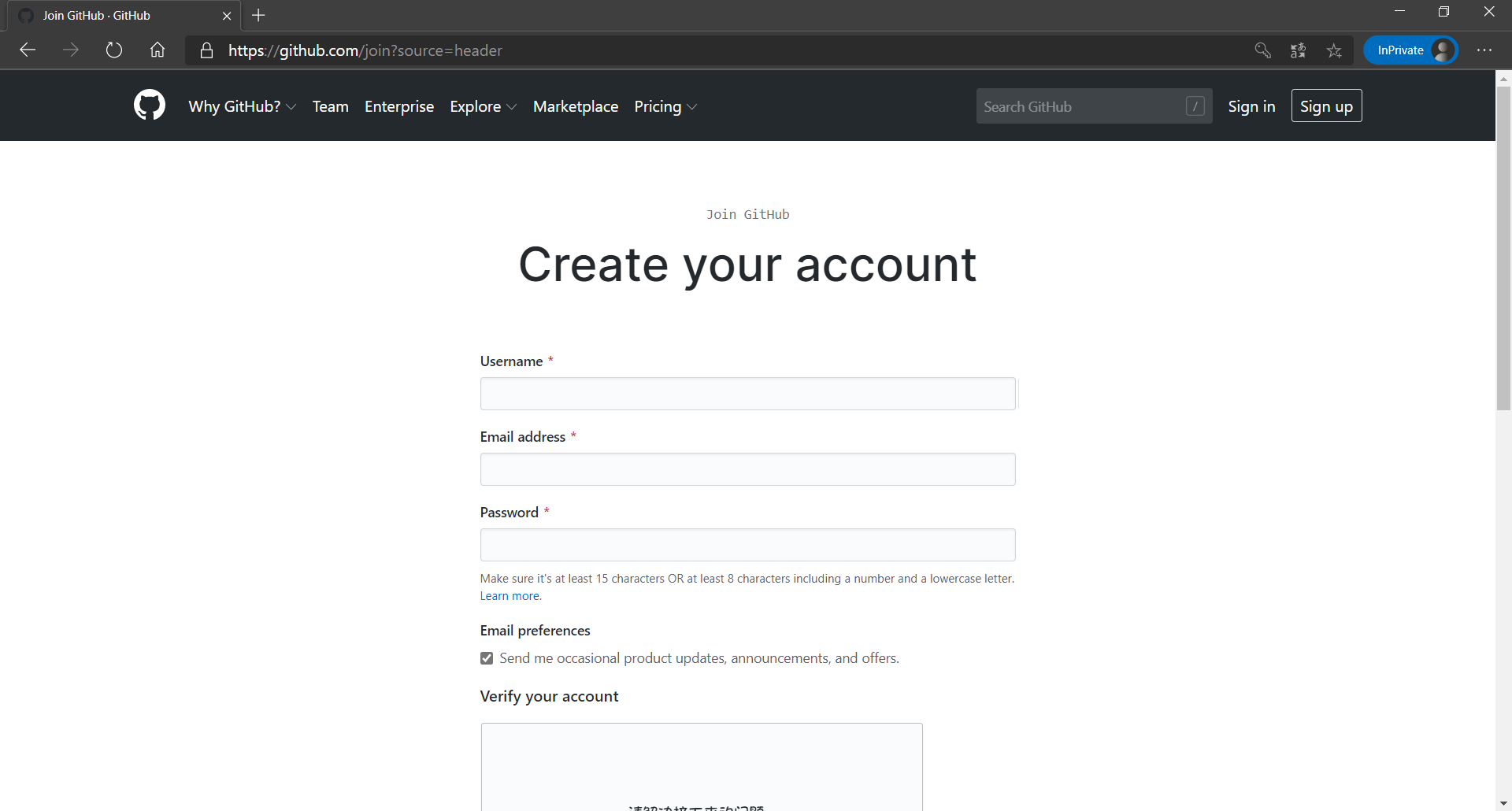Focus the Username input field
The width and height of the screenshot is (1512, 811).
(x=748, y=394)
